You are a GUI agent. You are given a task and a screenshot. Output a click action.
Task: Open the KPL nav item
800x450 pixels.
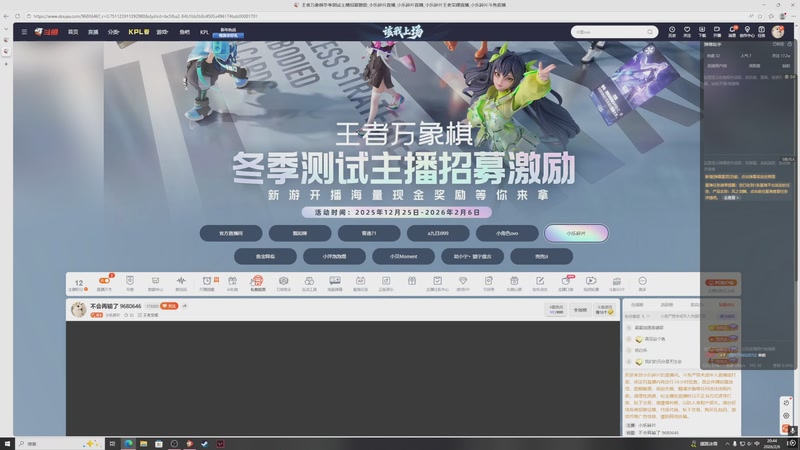(205, 32)
